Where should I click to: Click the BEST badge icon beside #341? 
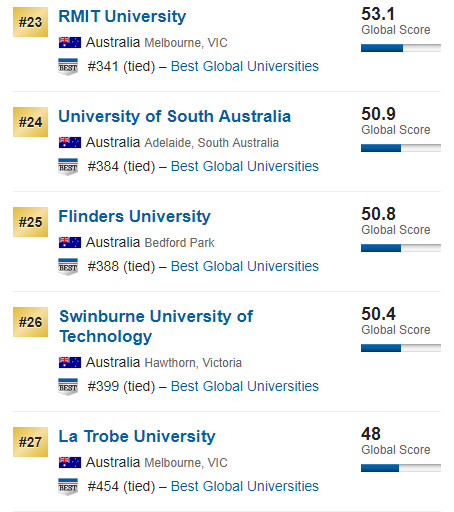[68, 67]
